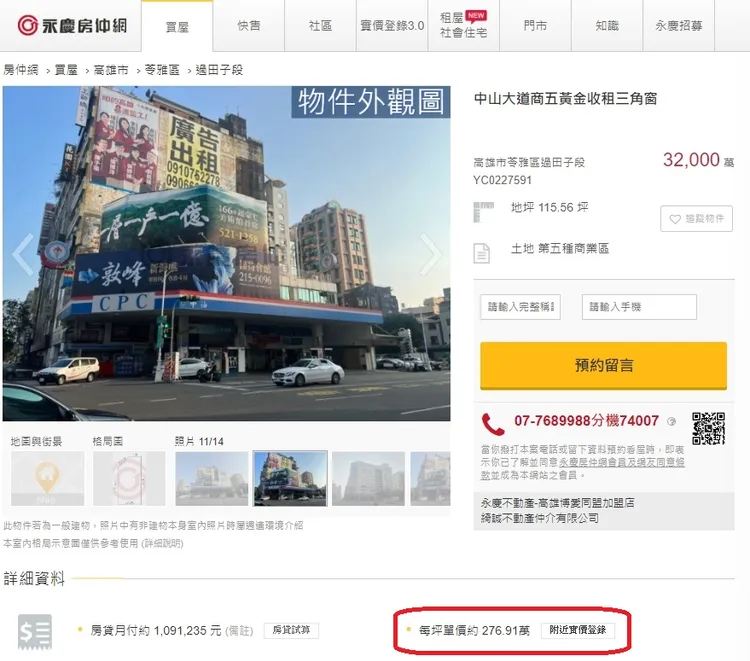The height and width of the screenshot is (661, 750).
Task: Open the 實價登錄3.0 tab
Action: point(392,25)
